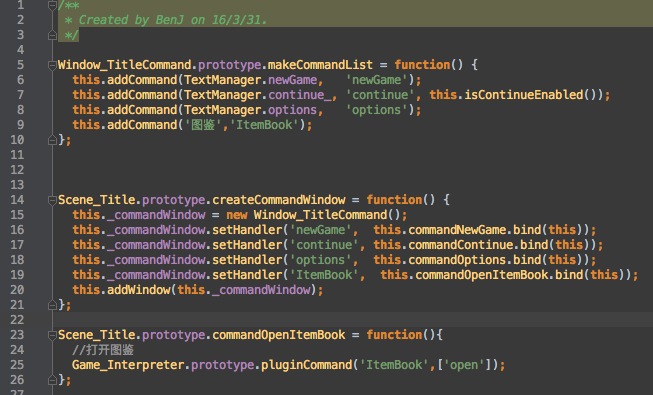Click the fold end marker on line 10

coord(52,140)
